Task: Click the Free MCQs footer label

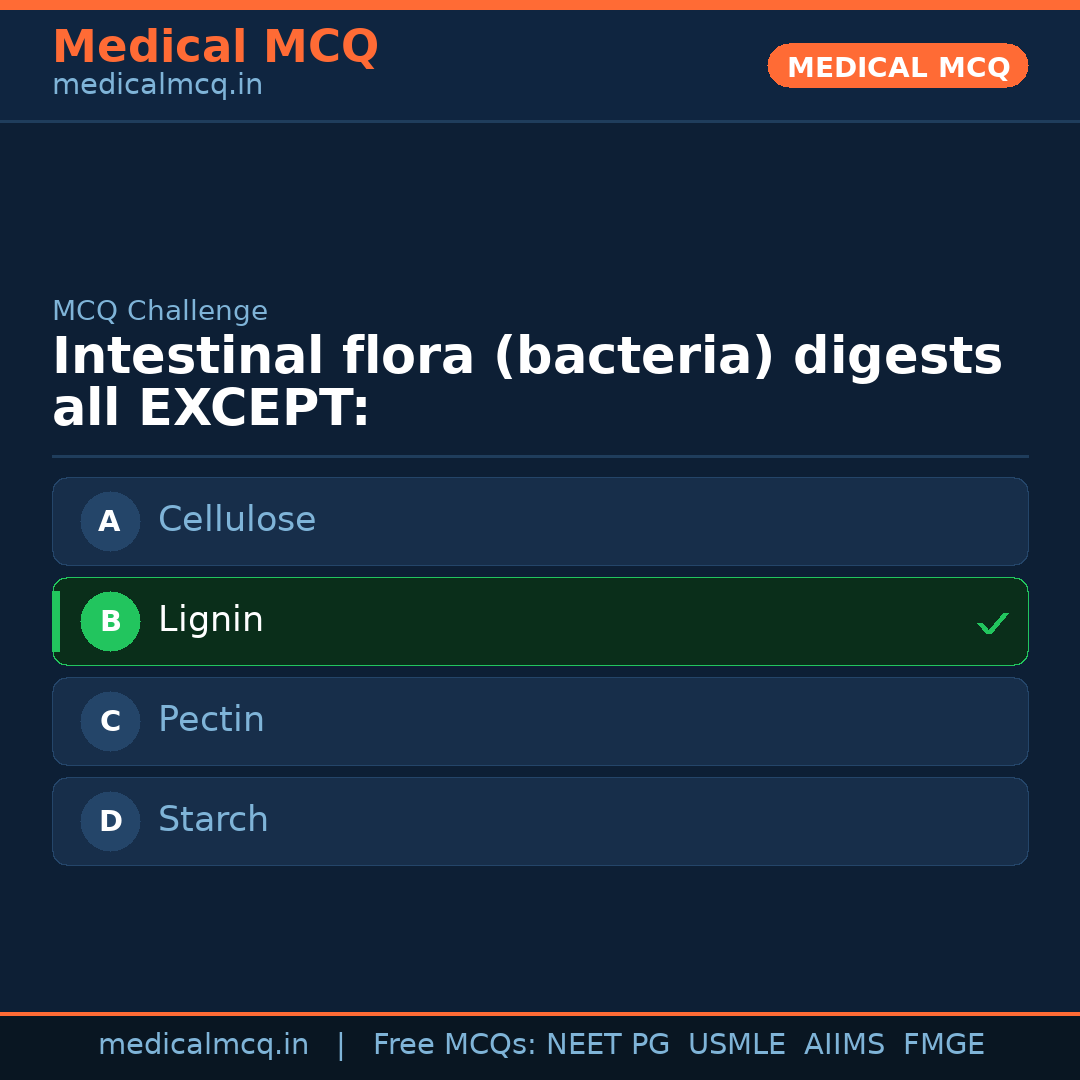Action: click(454, 1045)
